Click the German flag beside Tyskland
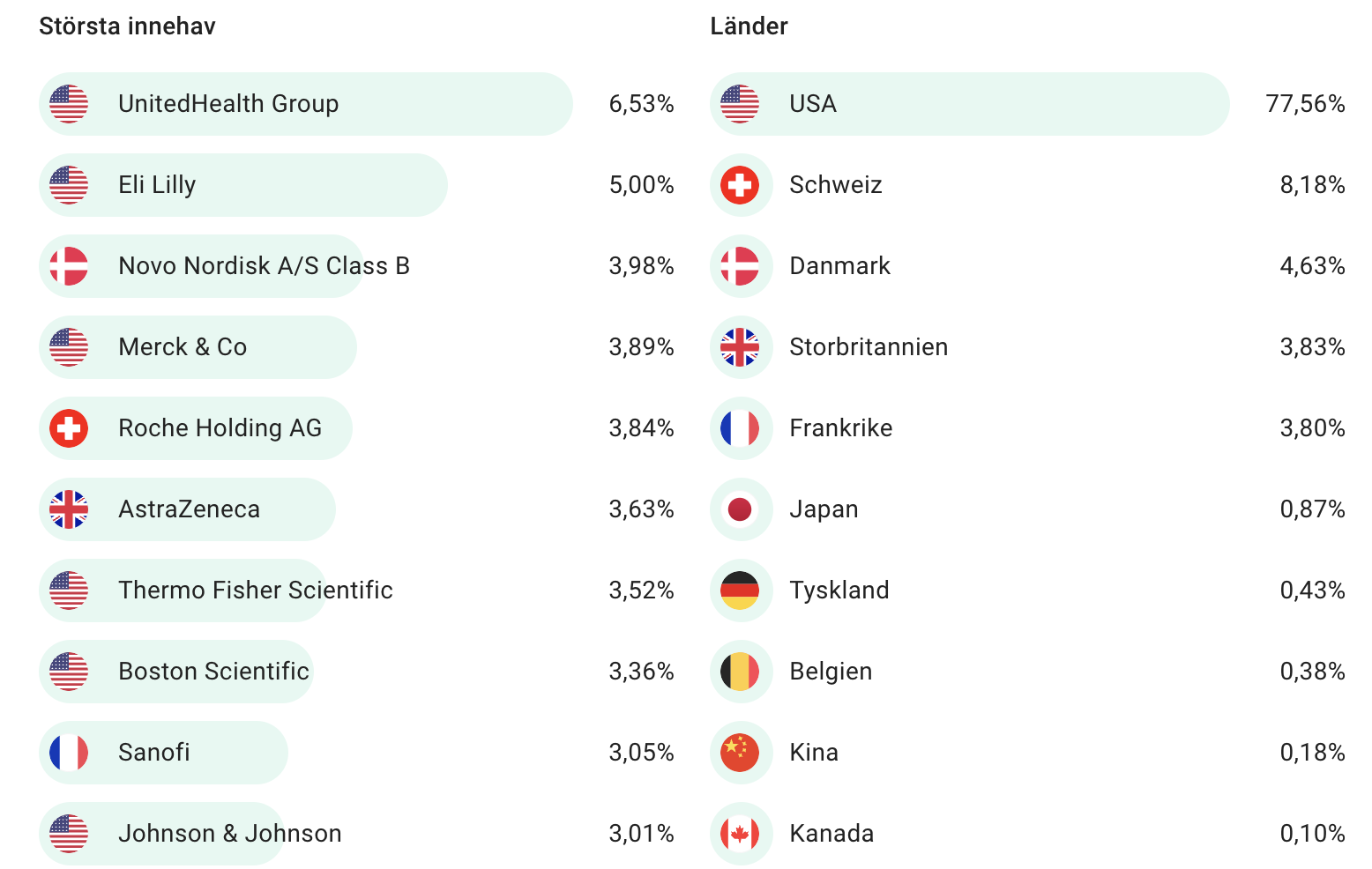 click(x=740, y=590)
